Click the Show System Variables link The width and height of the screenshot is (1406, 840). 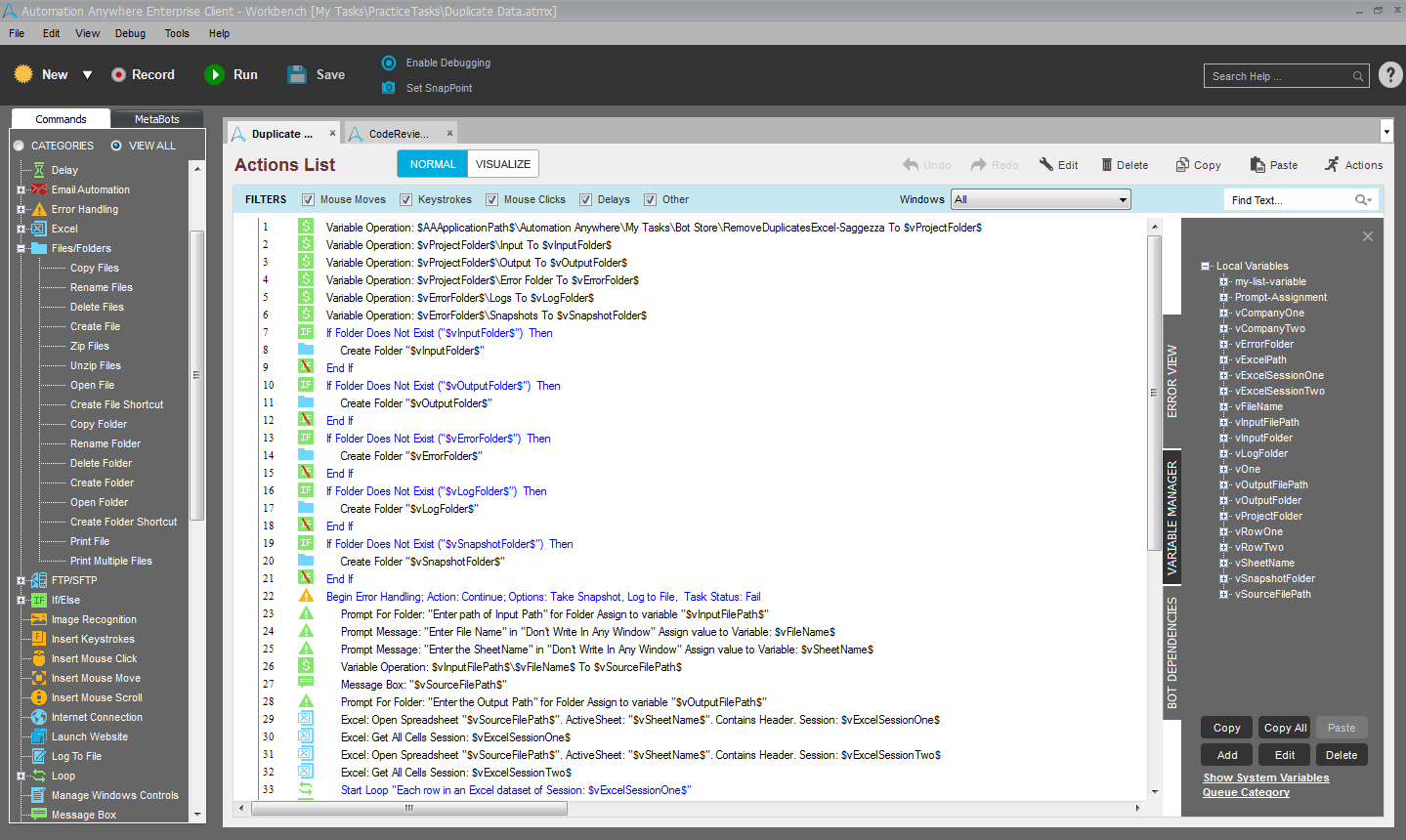click(1265, 778)
